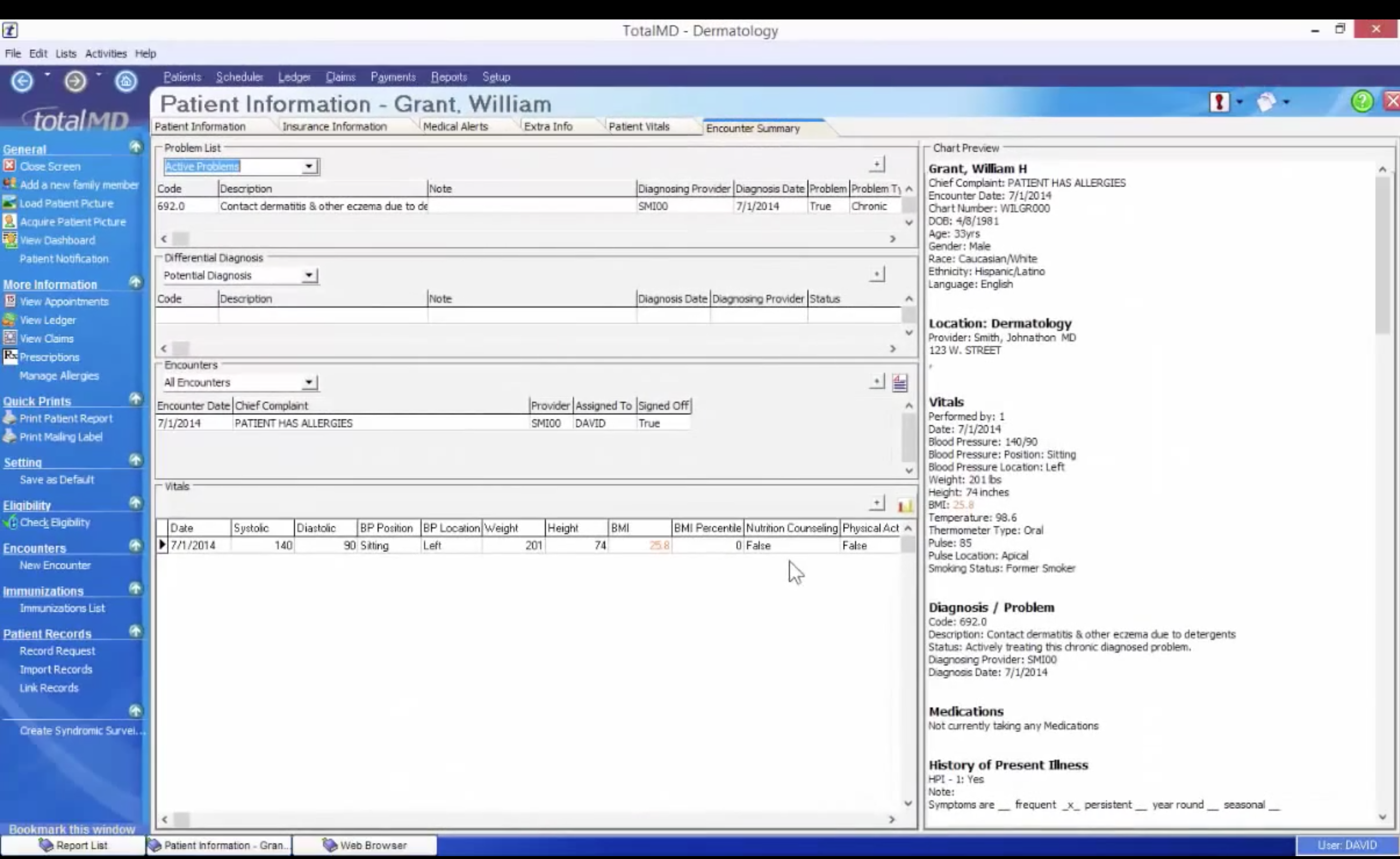Viewport: 1400px width, 859px height.
Task: Select the View Appointments calendar icon
Action: pos(10,301)
